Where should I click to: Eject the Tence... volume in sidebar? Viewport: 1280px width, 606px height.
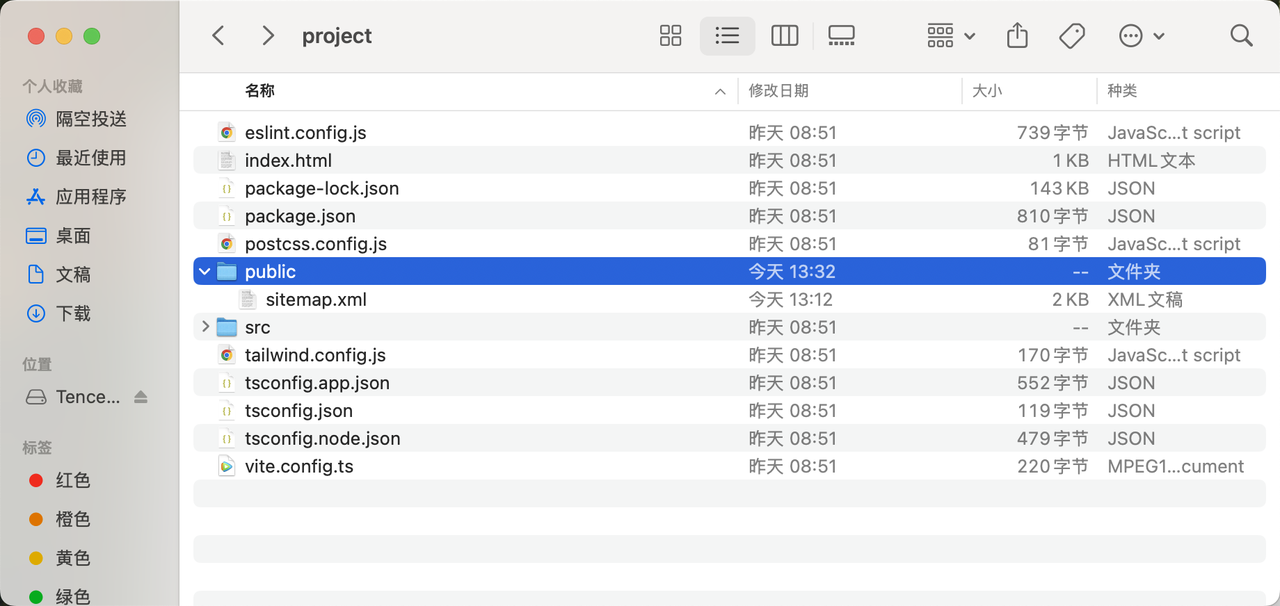pyautogui.click(x=141, y=397)
